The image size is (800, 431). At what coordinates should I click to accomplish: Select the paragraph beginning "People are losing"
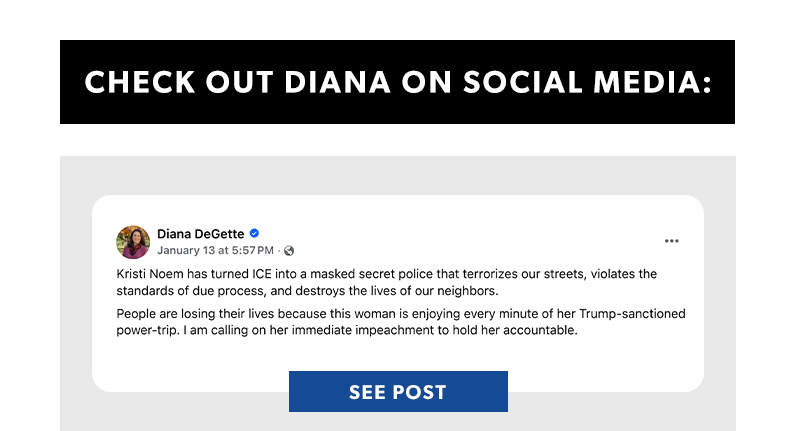click(x=400, y=322)
